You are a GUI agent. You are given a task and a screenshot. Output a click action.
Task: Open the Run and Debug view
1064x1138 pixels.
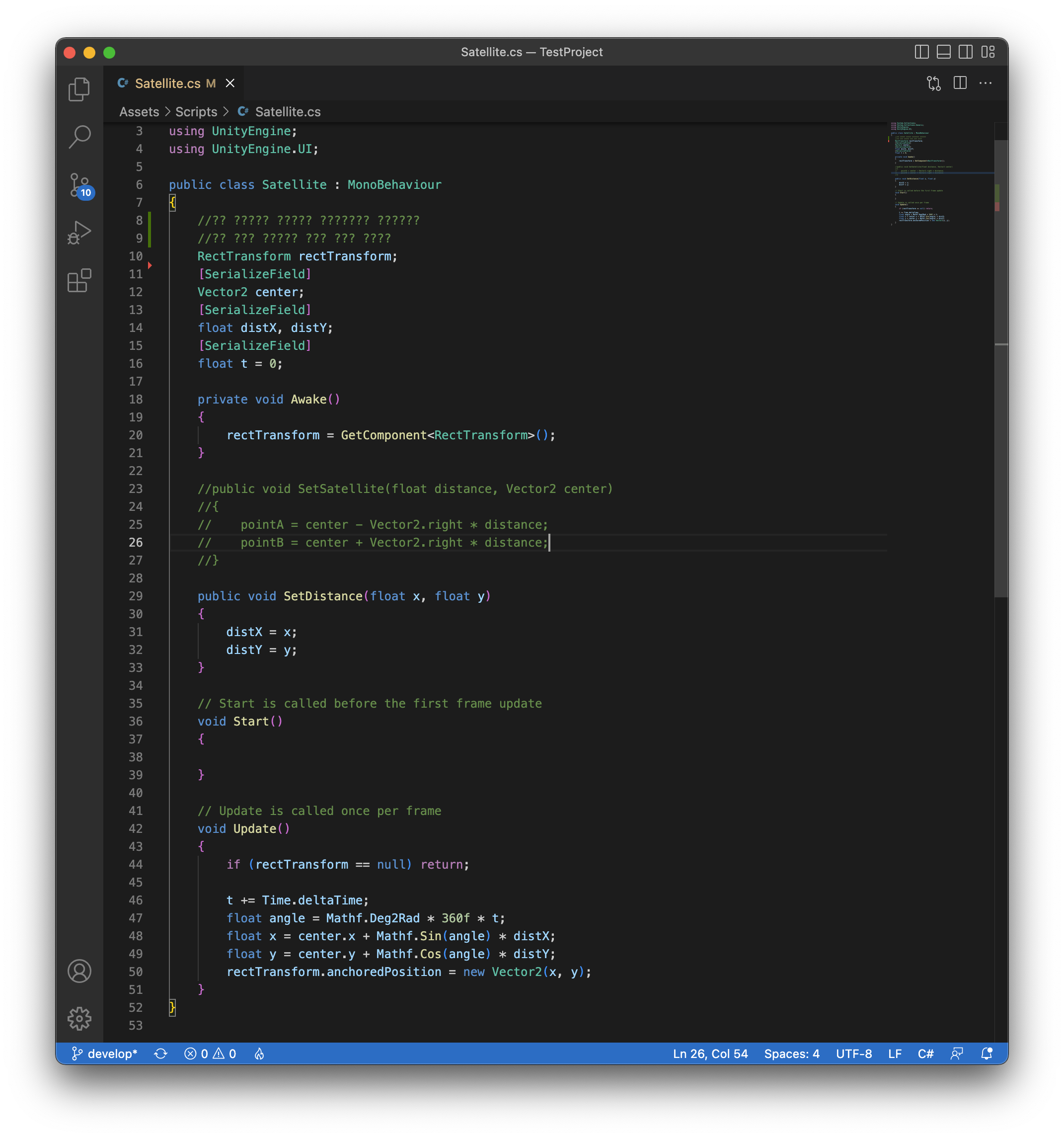click(x=79, y=233)
